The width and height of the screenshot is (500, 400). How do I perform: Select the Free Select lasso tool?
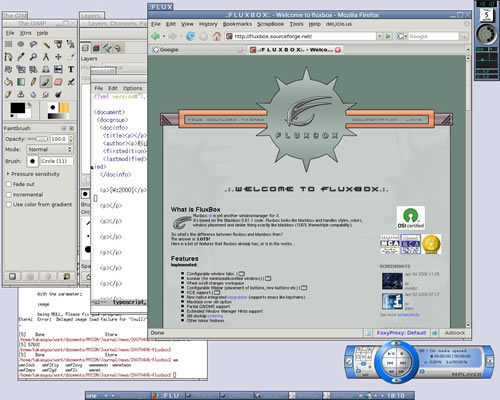point(33,44)
